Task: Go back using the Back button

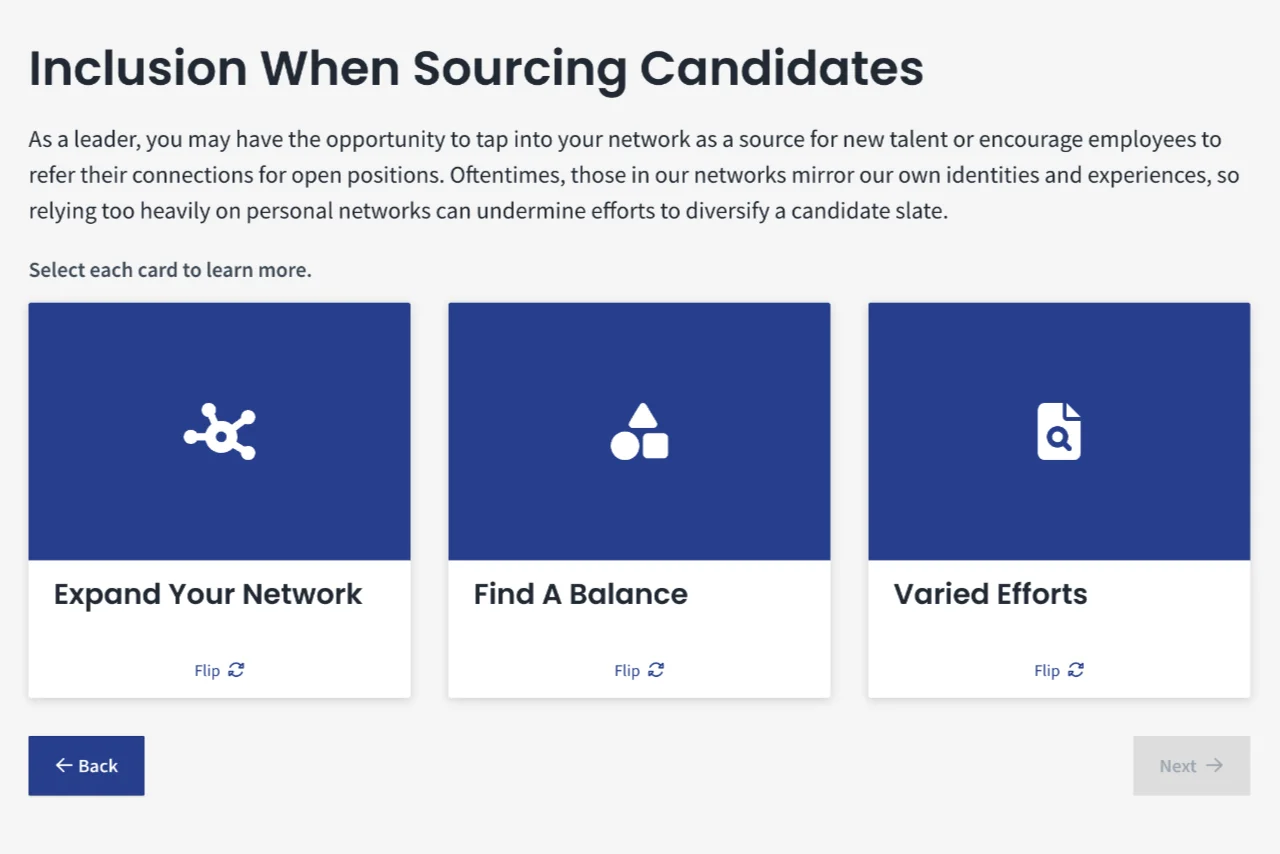Action: (86, 766)
